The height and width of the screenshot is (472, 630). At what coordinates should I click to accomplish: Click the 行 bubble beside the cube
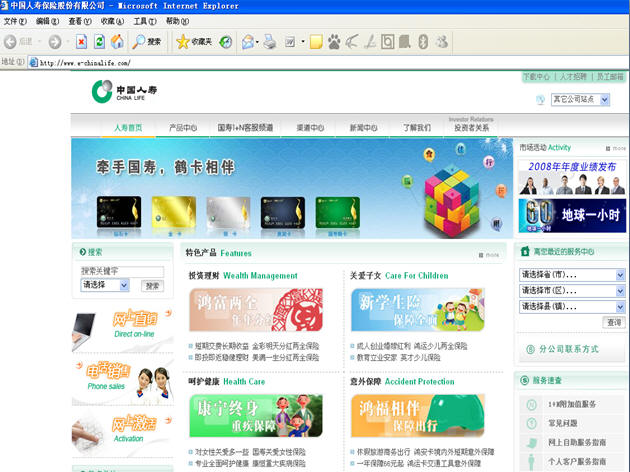(489, 163)
